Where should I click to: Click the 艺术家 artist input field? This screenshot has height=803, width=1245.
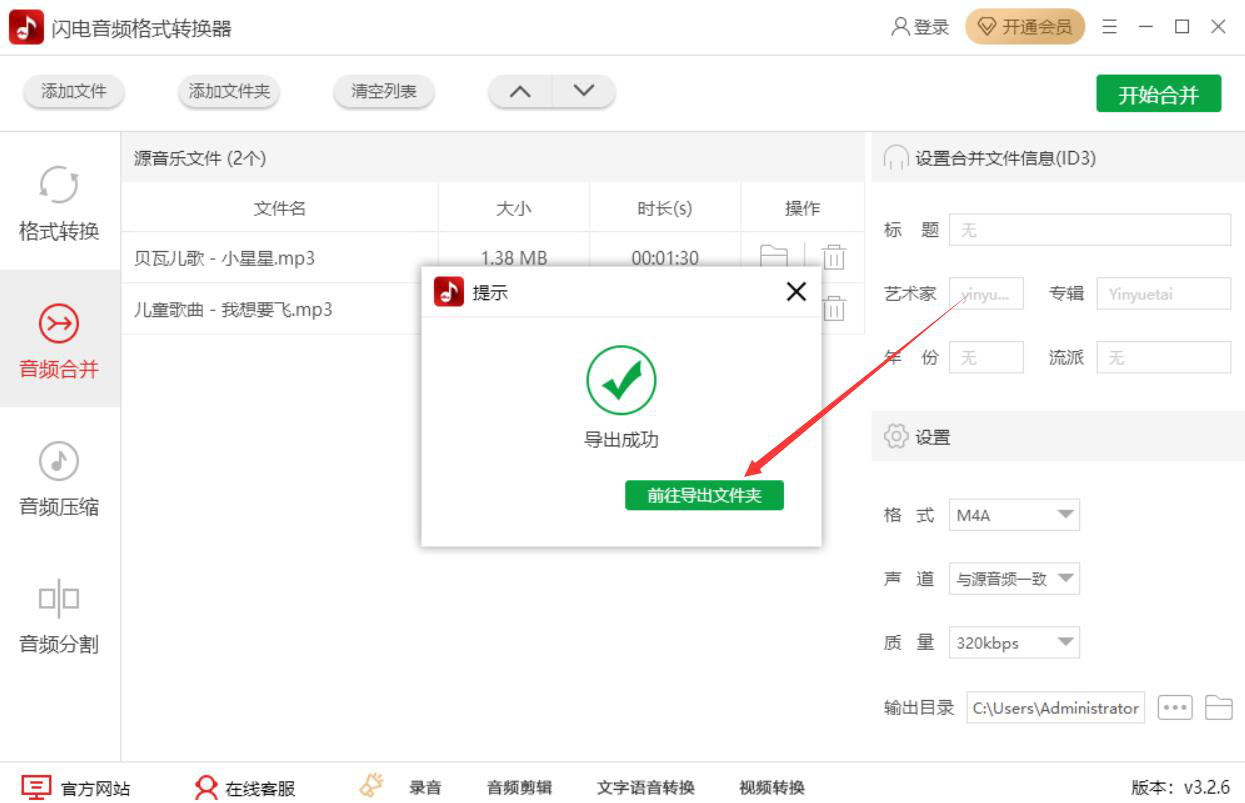click(986, 294)
